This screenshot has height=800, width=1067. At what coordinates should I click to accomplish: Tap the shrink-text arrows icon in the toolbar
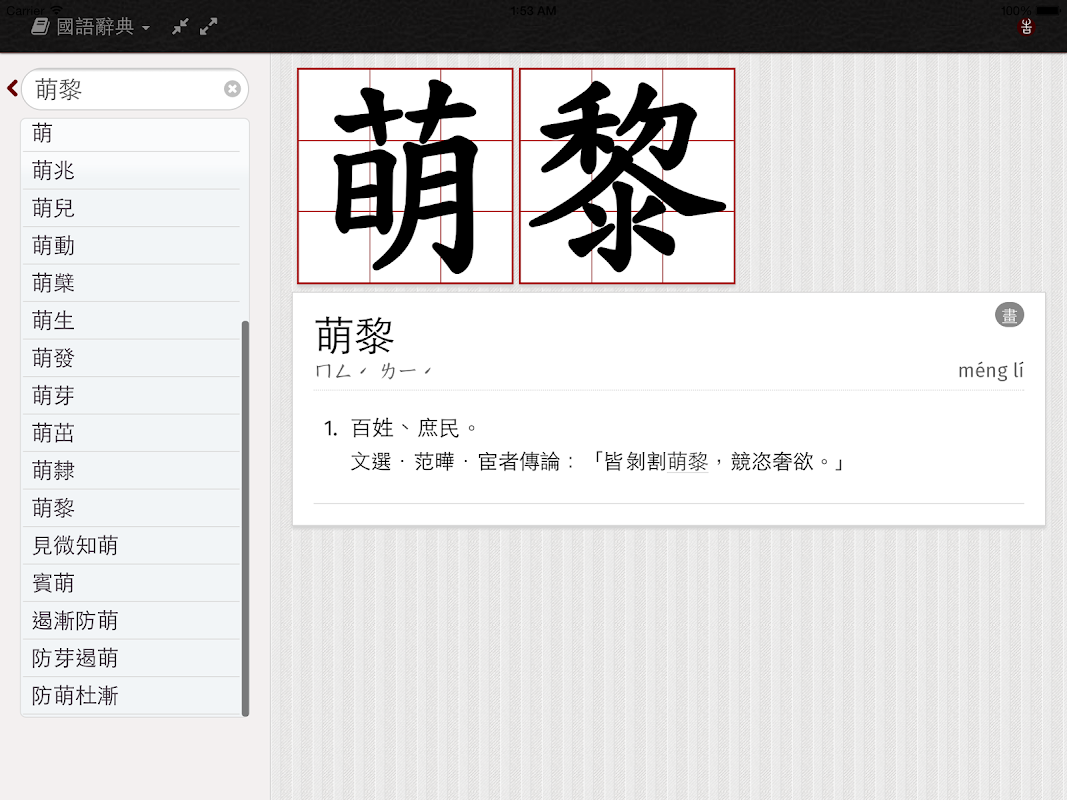click(x=179, y=26)
